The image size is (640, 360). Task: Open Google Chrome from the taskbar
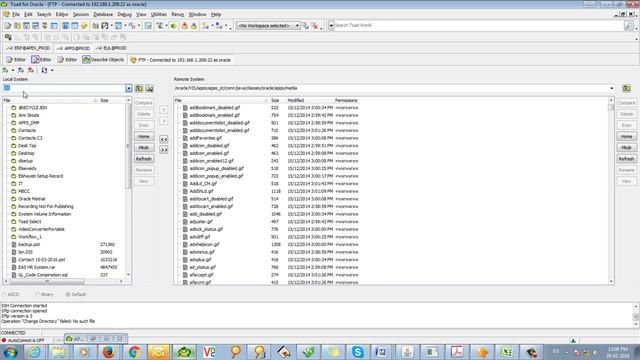pyautogui.click(x=134, y=352)
